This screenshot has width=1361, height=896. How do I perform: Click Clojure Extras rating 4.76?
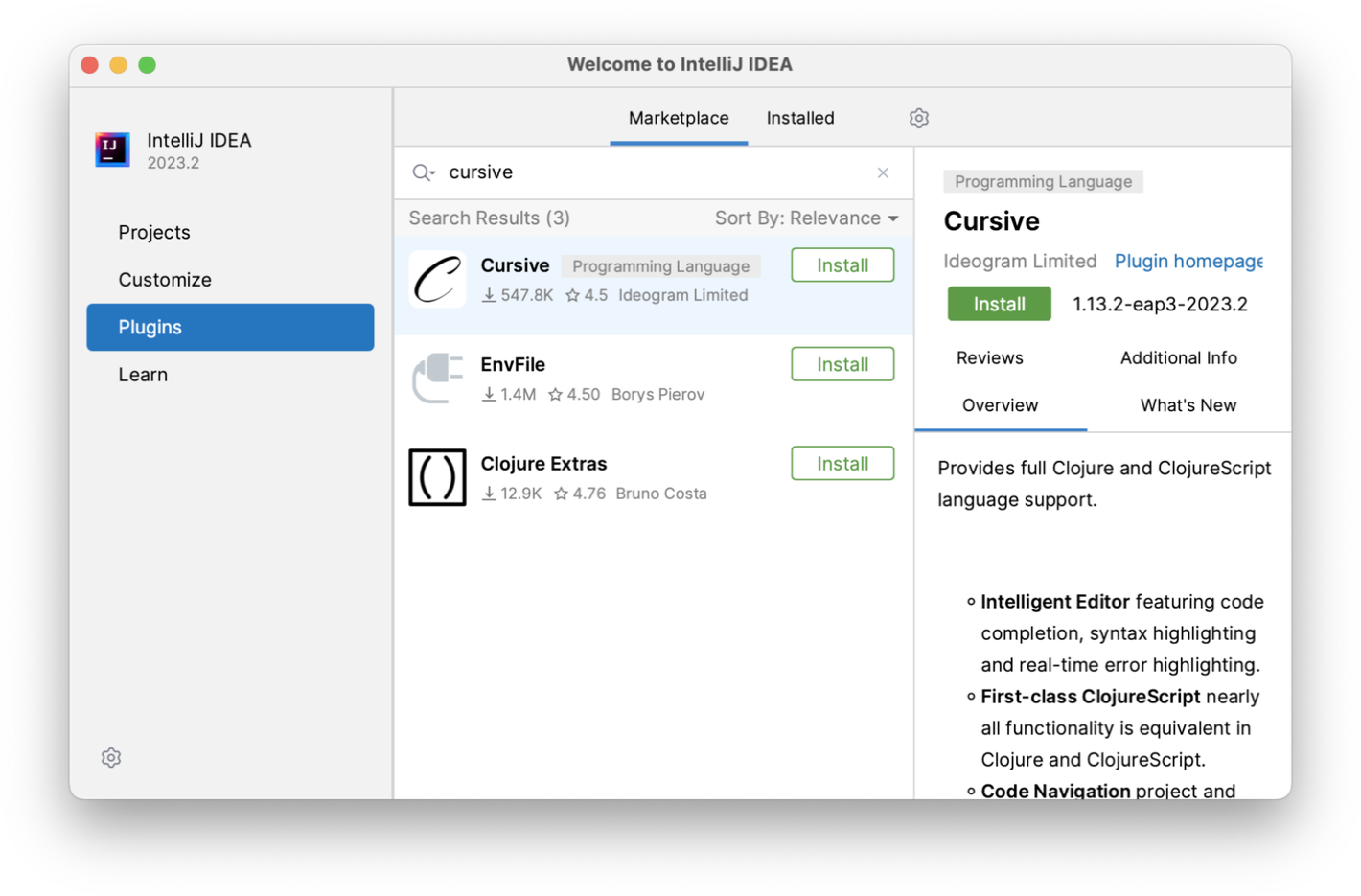(580, 494)
